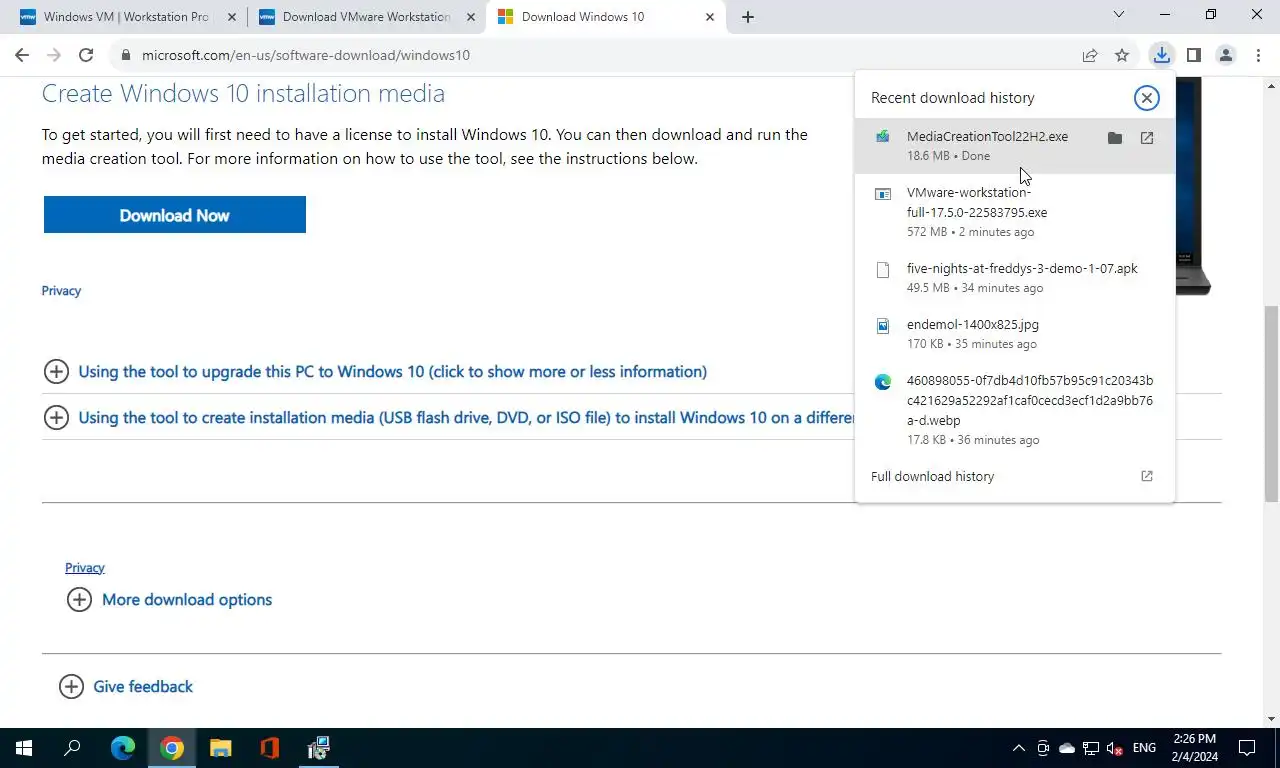Screen dimensions: 1280x768
Task: Show MediaCreationTool22H2.exe in folder
Action: [1115, 138]
